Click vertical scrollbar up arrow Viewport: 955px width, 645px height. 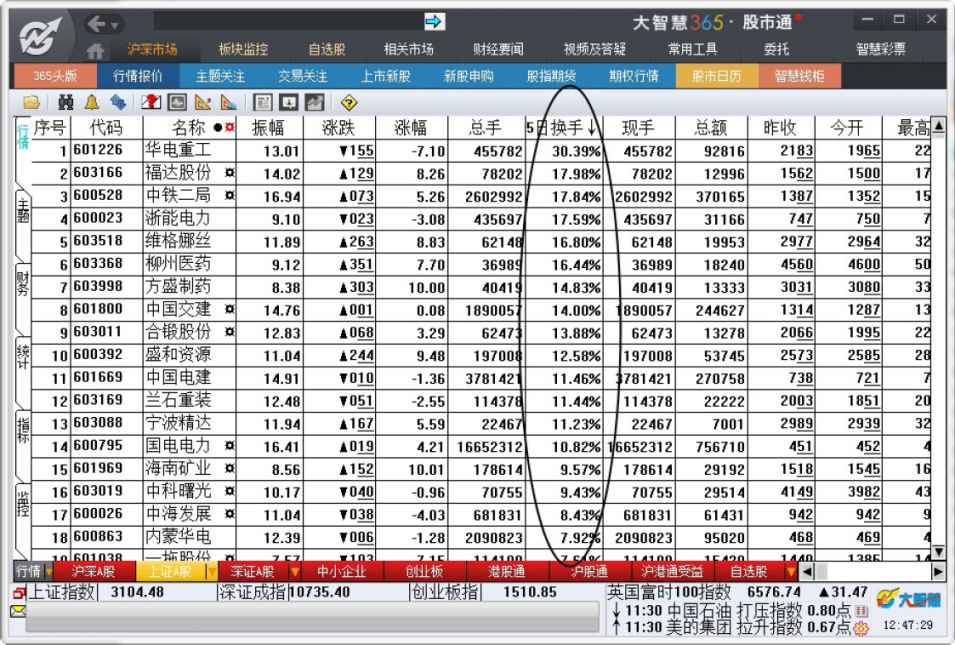[x=939, y=126]
